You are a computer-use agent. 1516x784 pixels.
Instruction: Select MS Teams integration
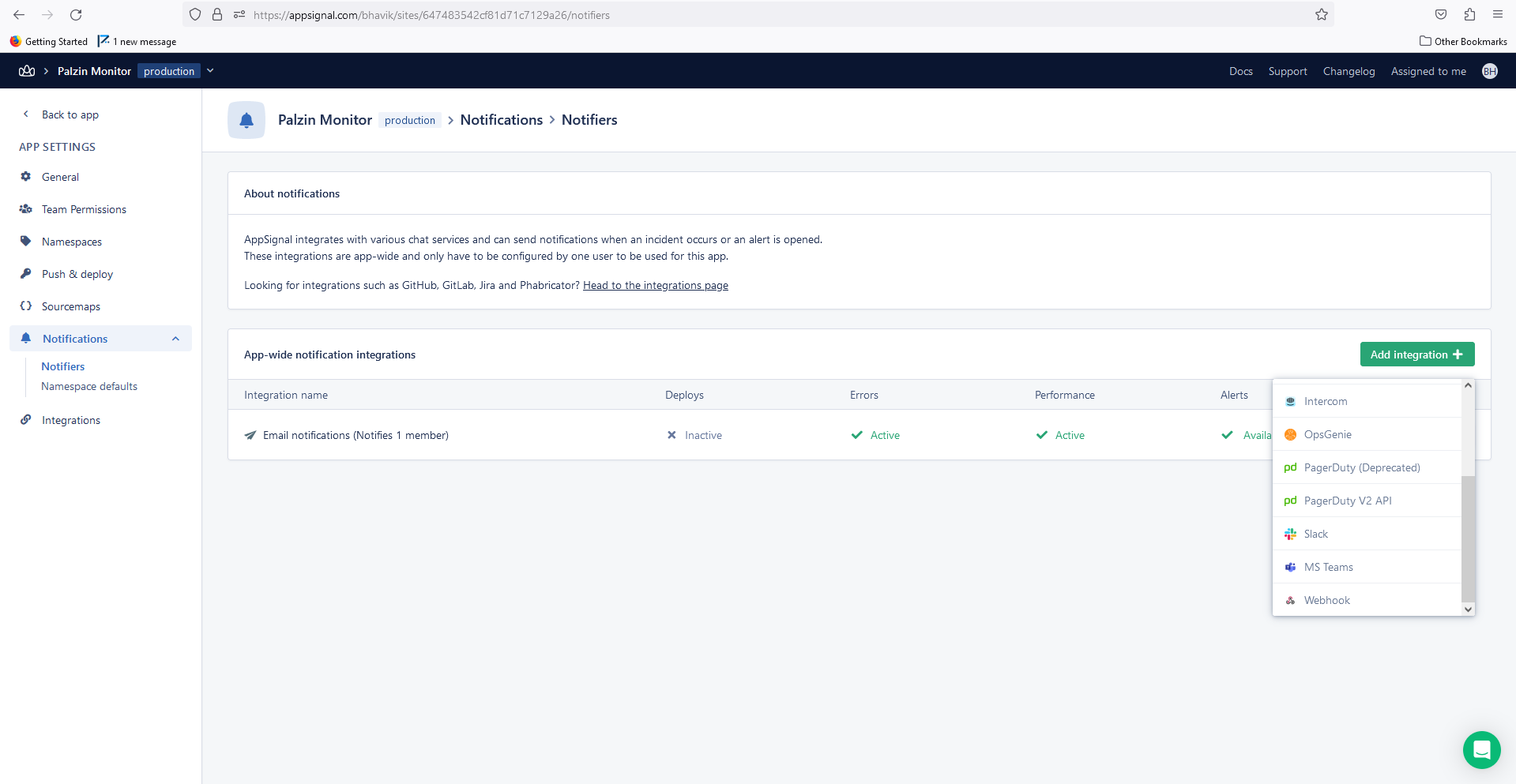point(1367,567)
